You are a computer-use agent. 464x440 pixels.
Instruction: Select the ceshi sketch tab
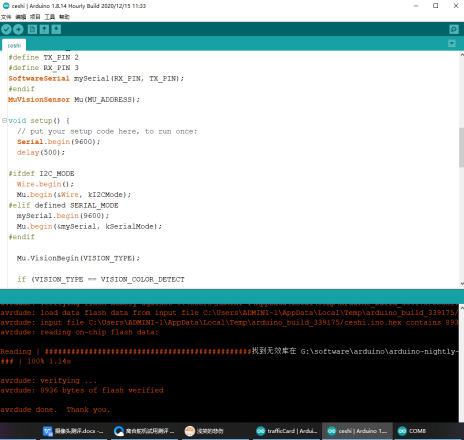coord(14,45)
